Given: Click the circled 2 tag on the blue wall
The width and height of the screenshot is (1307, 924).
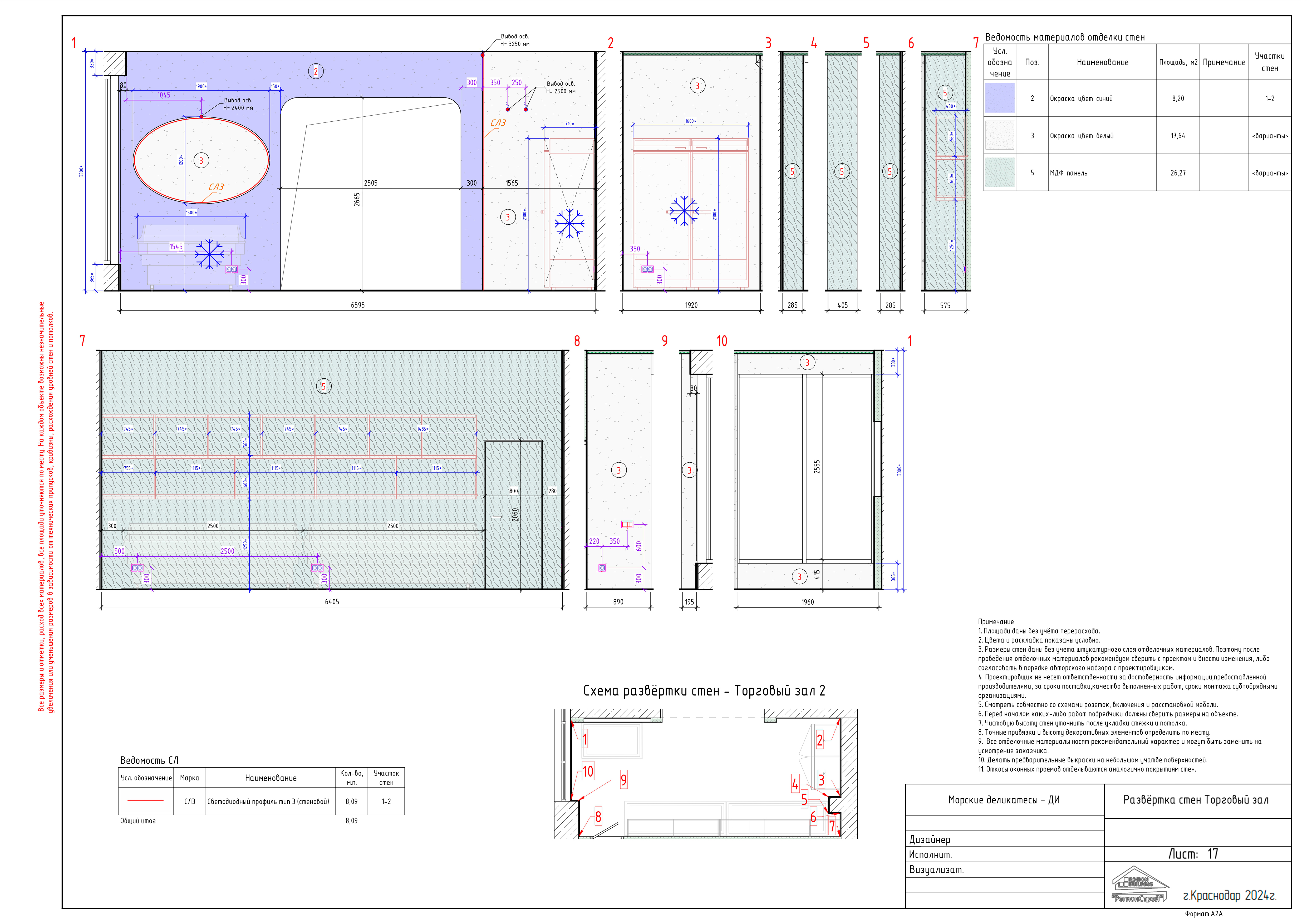Looking at the screenshot, I should 316,71.
